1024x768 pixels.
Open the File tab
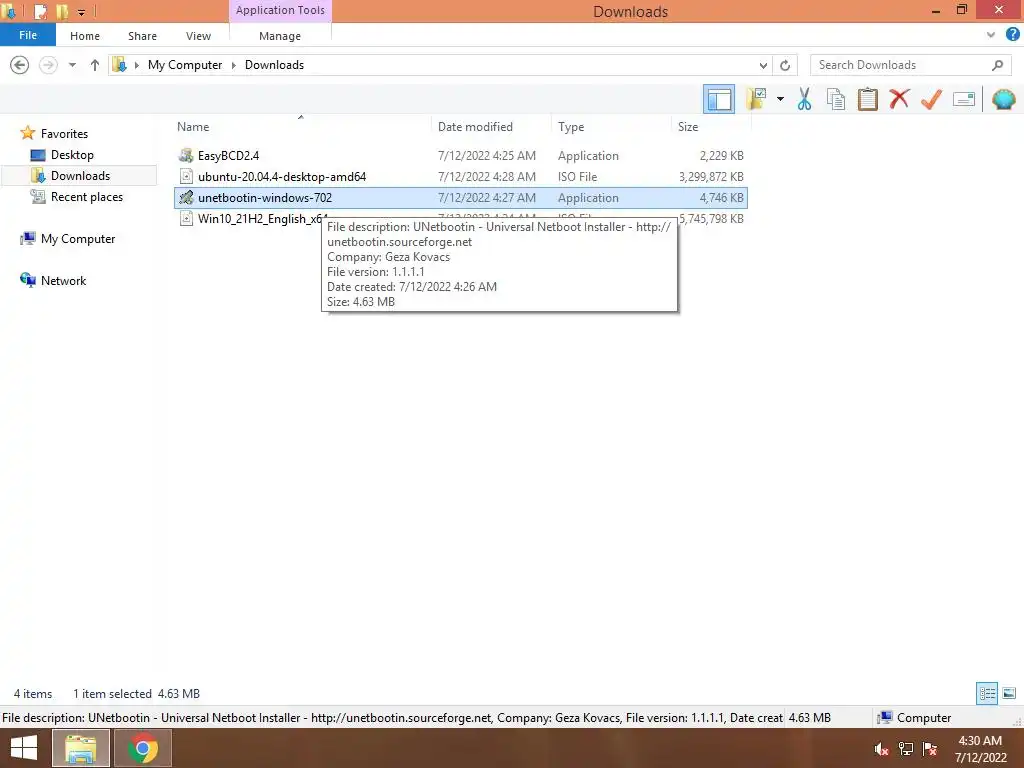(28, 35)
